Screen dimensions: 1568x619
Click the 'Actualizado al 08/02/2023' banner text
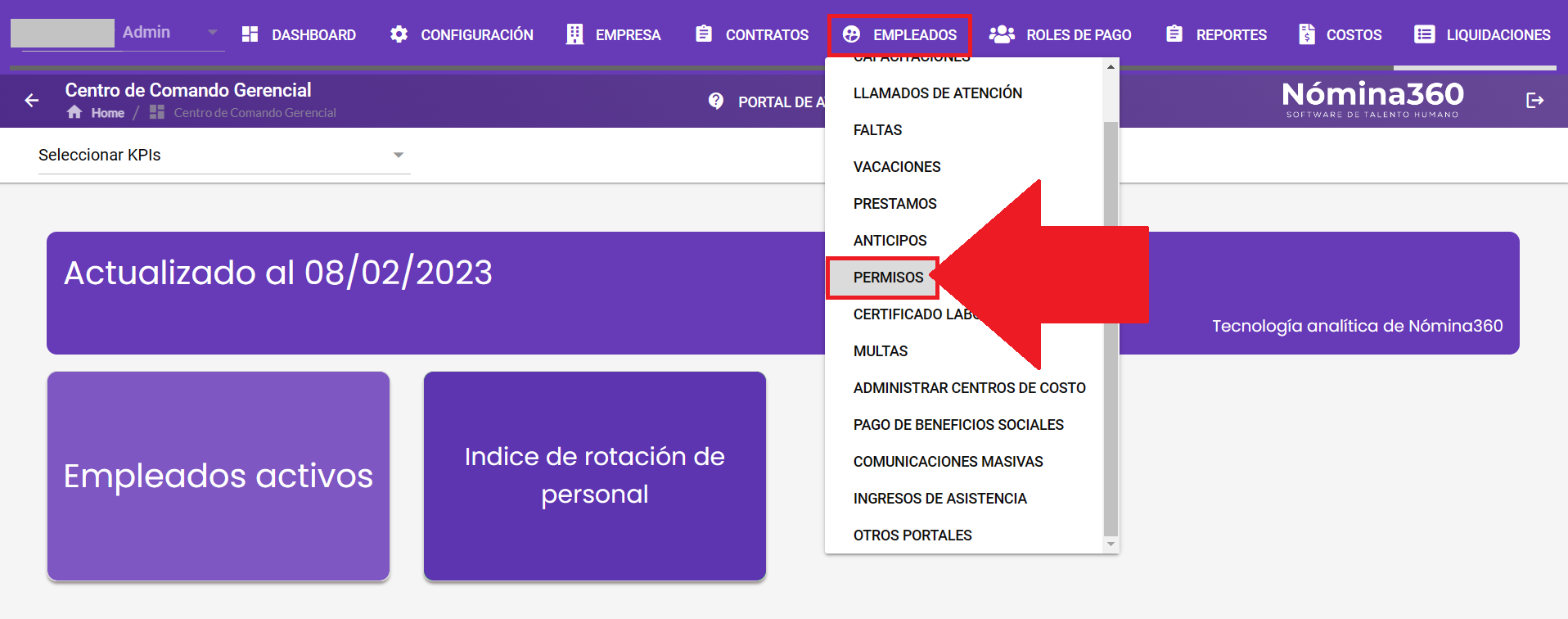click(x=278, y=273)
